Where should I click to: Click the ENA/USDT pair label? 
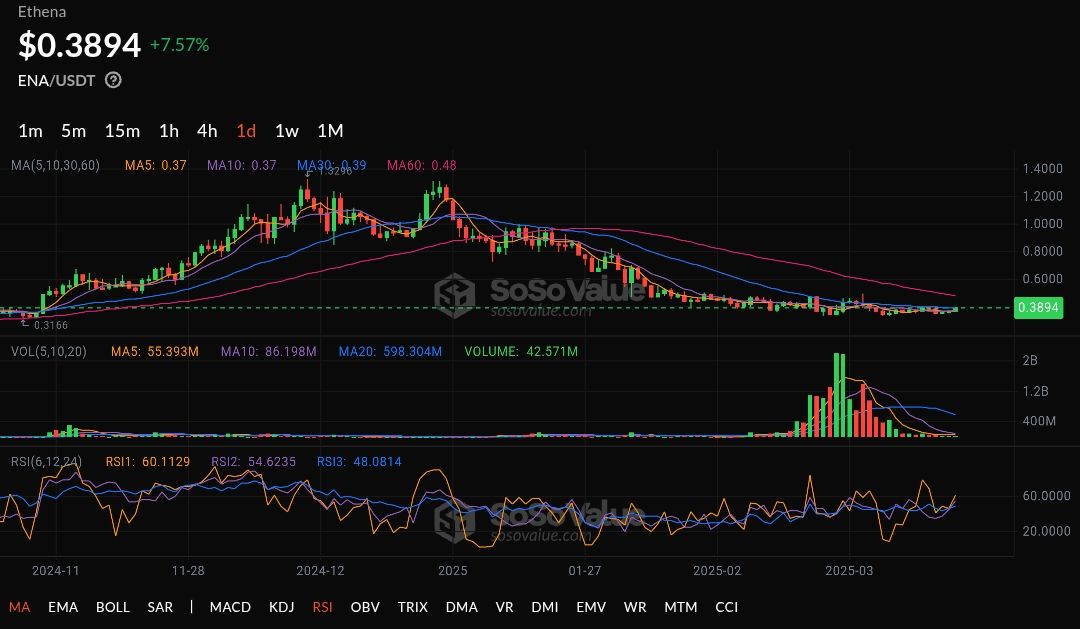[56, 81]
